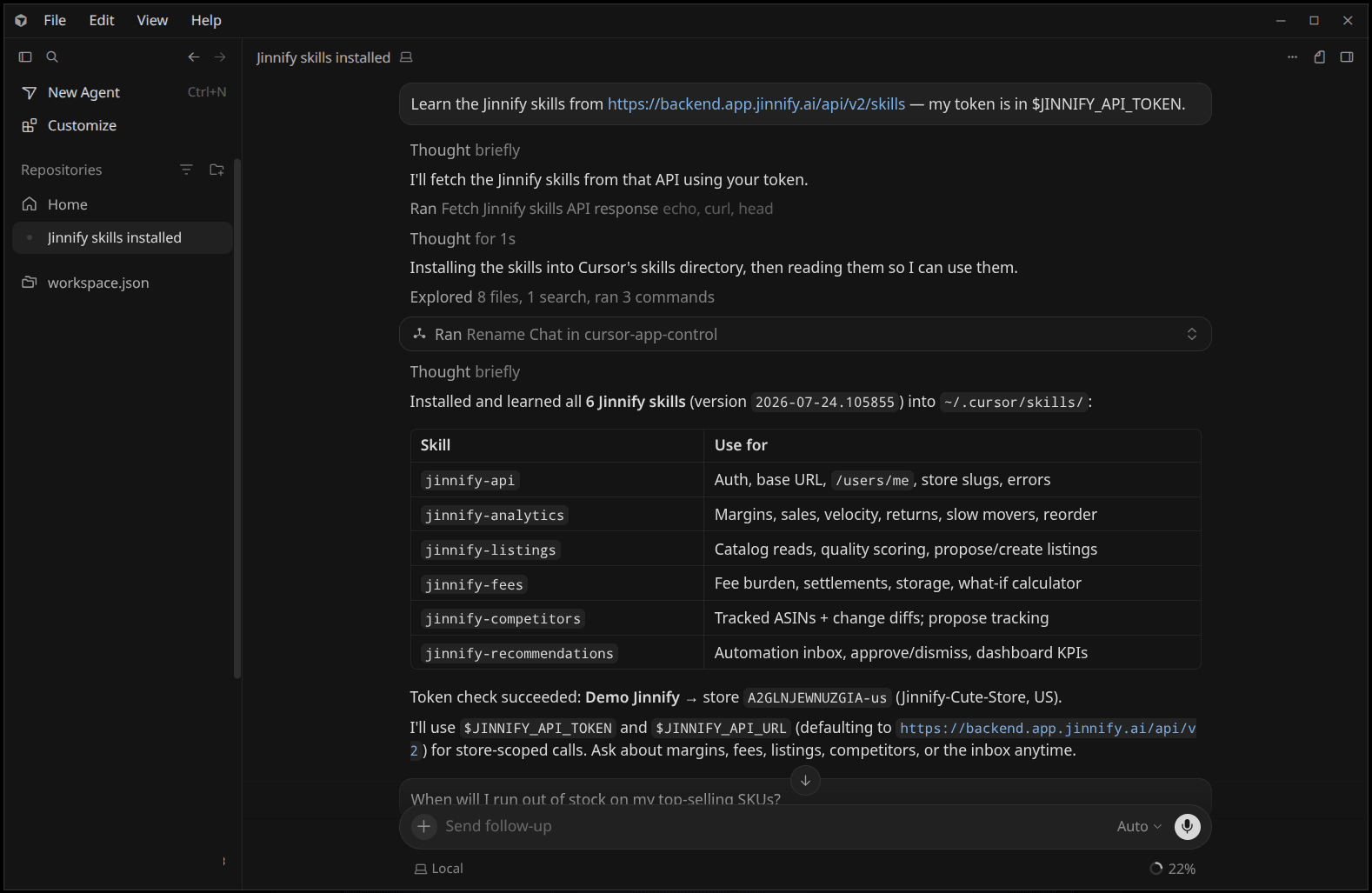Open the Edit menu

102,20
